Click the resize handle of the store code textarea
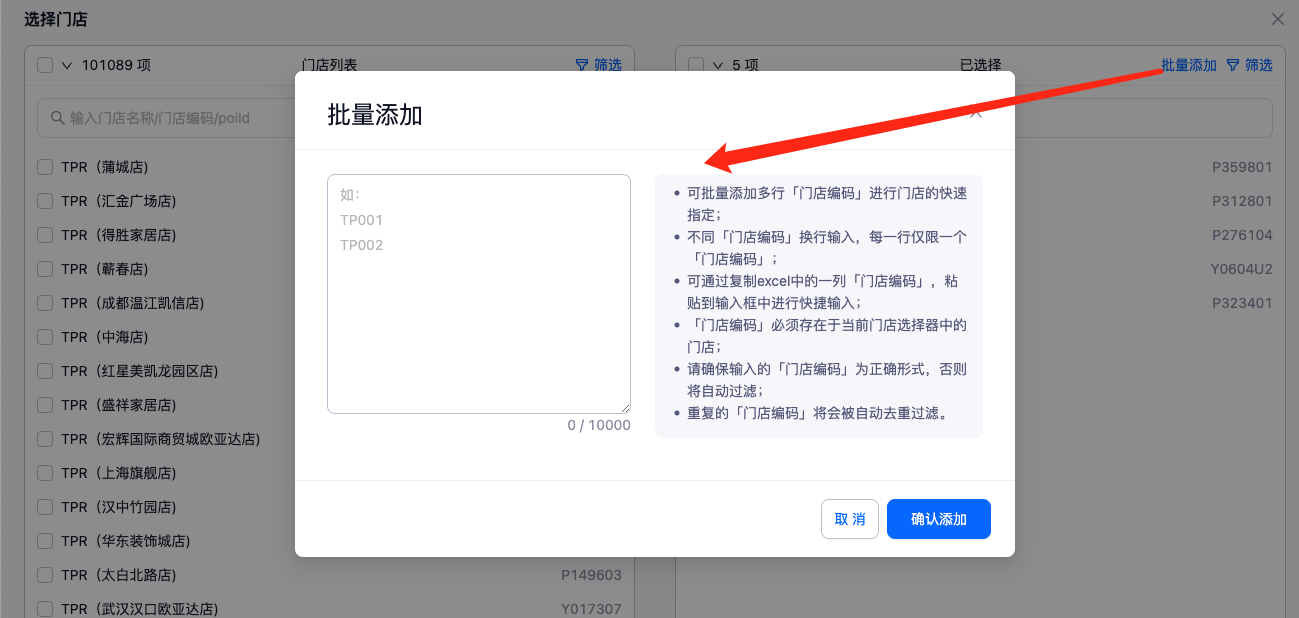Image resolution: width=1299 pixels, height=618 pixels. [x=625, y=408]
